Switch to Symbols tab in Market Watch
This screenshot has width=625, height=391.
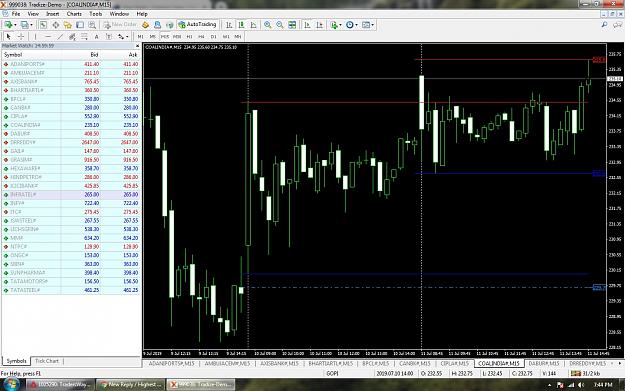pyautogui.click(x=16, y=361)
